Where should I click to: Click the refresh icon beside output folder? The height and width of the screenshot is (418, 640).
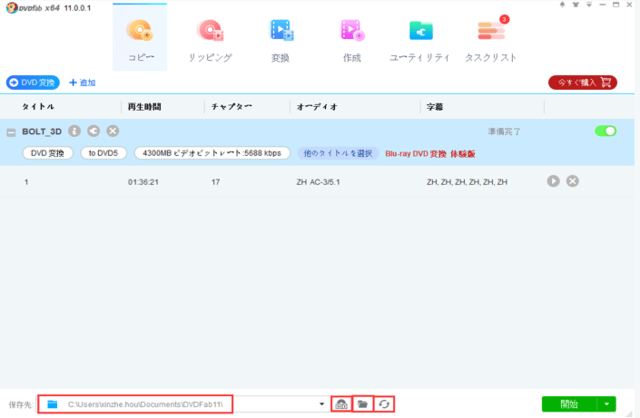(384, 404)
